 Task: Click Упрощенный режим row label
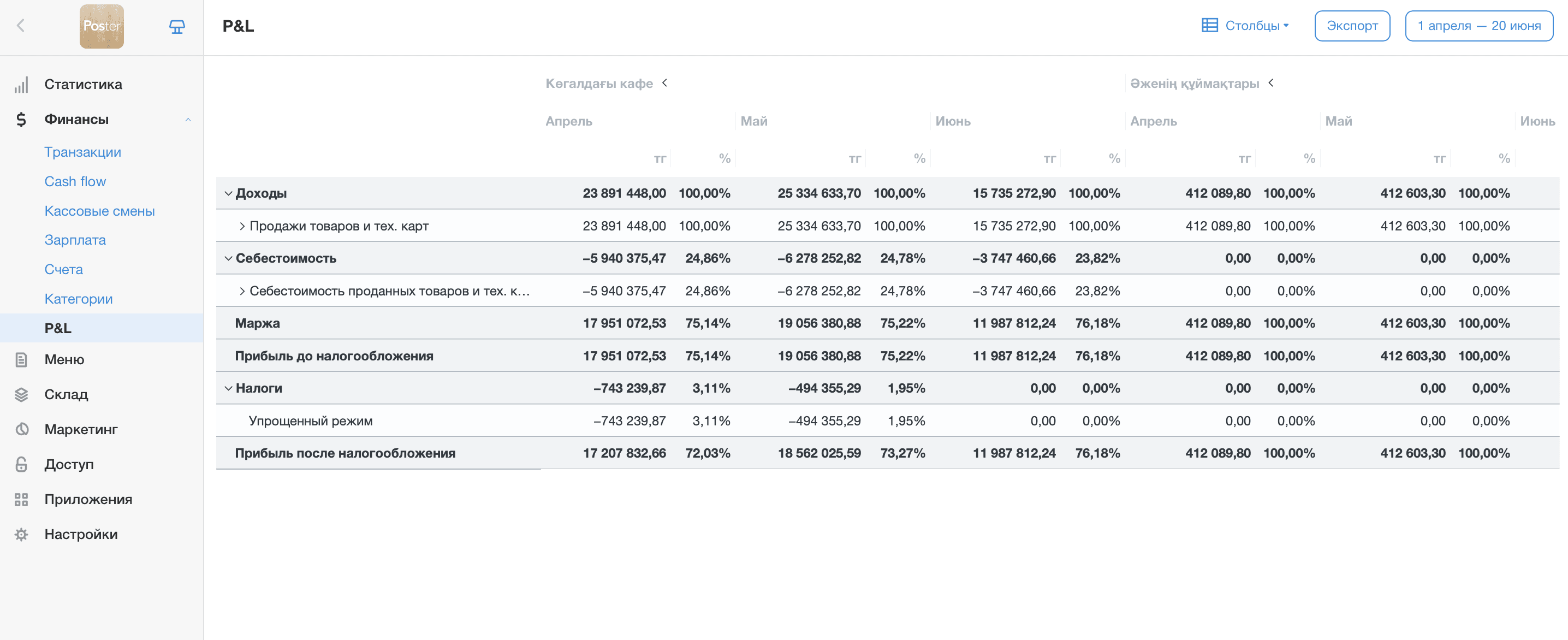point(311,422)
